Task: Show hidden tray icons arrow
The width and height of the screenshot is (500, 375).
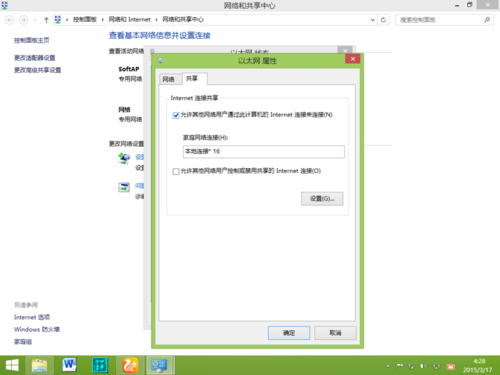Action: [x=388, y=366]
